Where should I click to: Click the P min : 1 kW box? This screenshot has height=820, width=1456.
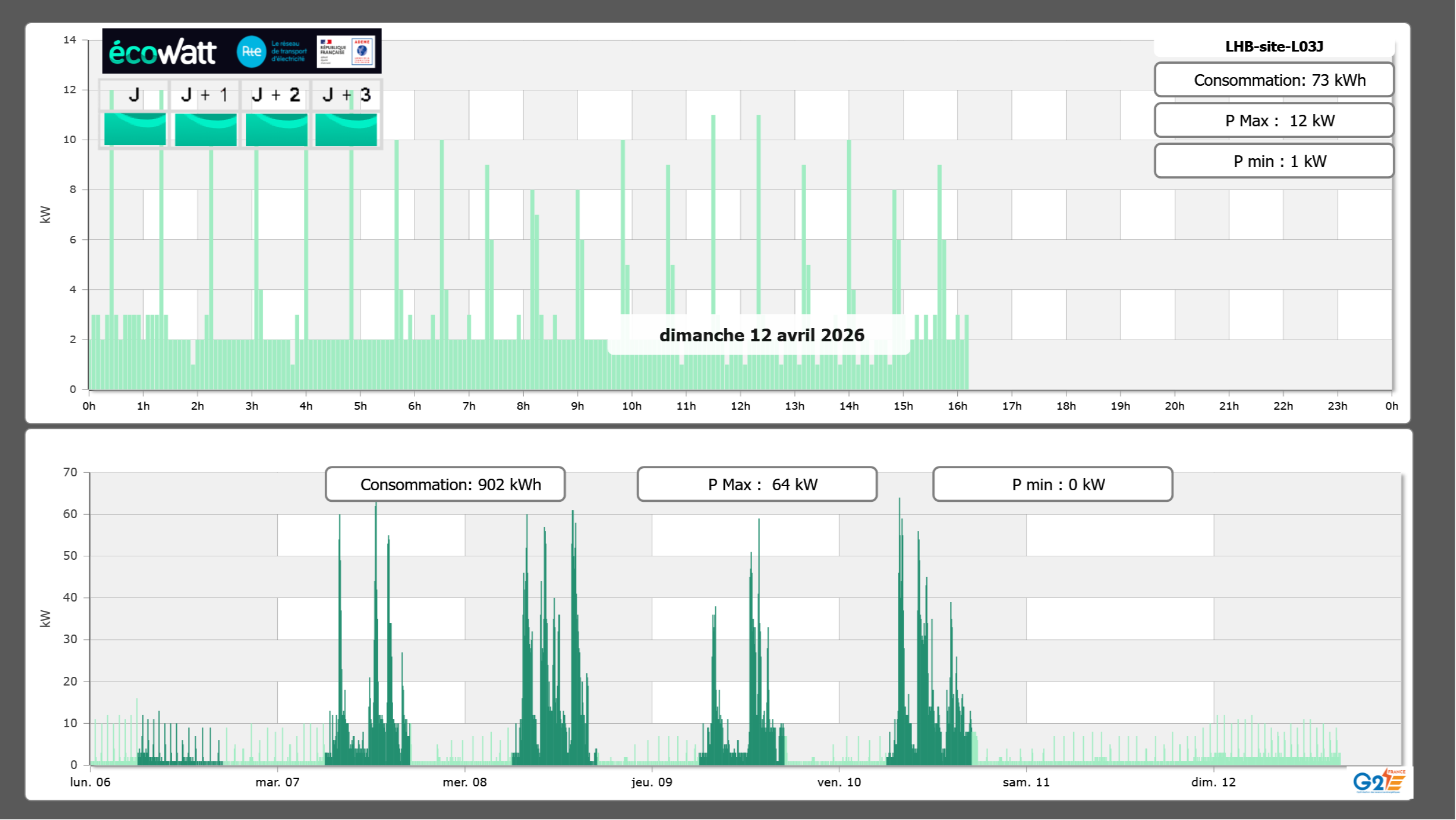point(1274,161)
